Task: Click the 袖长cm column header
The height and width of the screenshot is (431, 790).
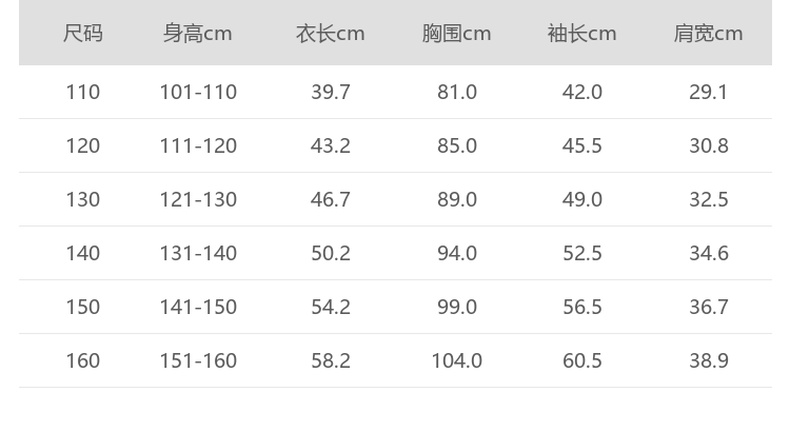Action: [x=582, y=34]
